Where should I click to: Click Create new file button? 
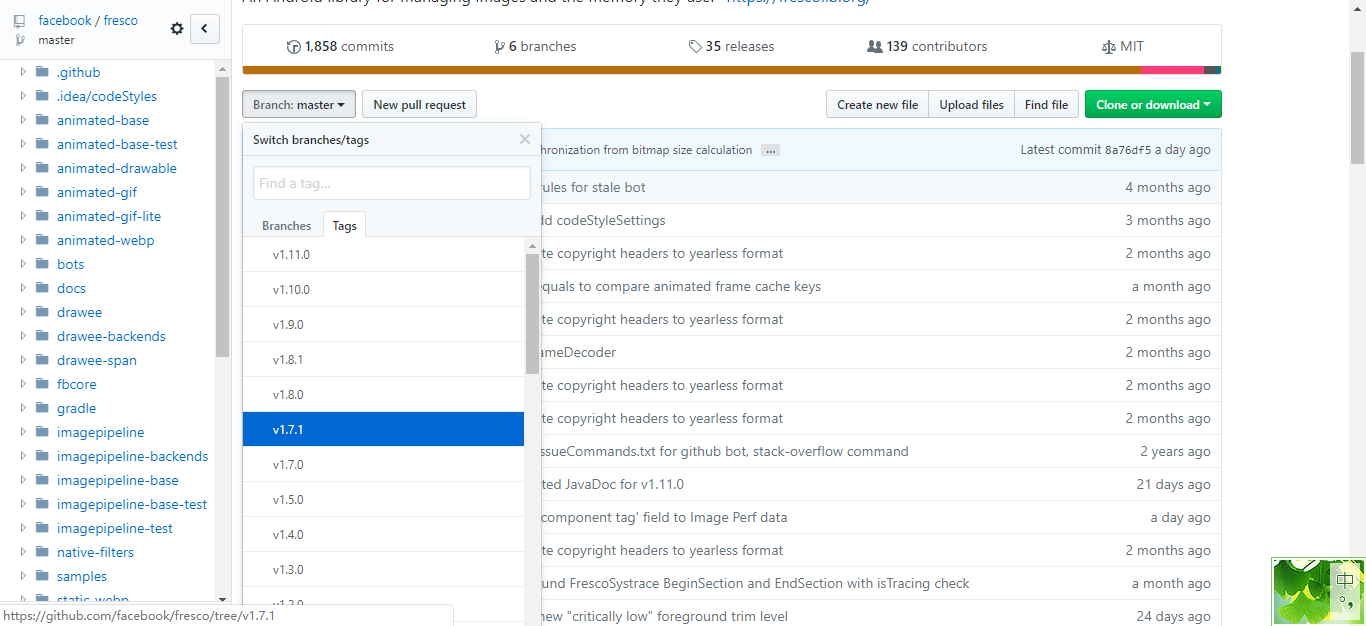click(x=877, y=104)
